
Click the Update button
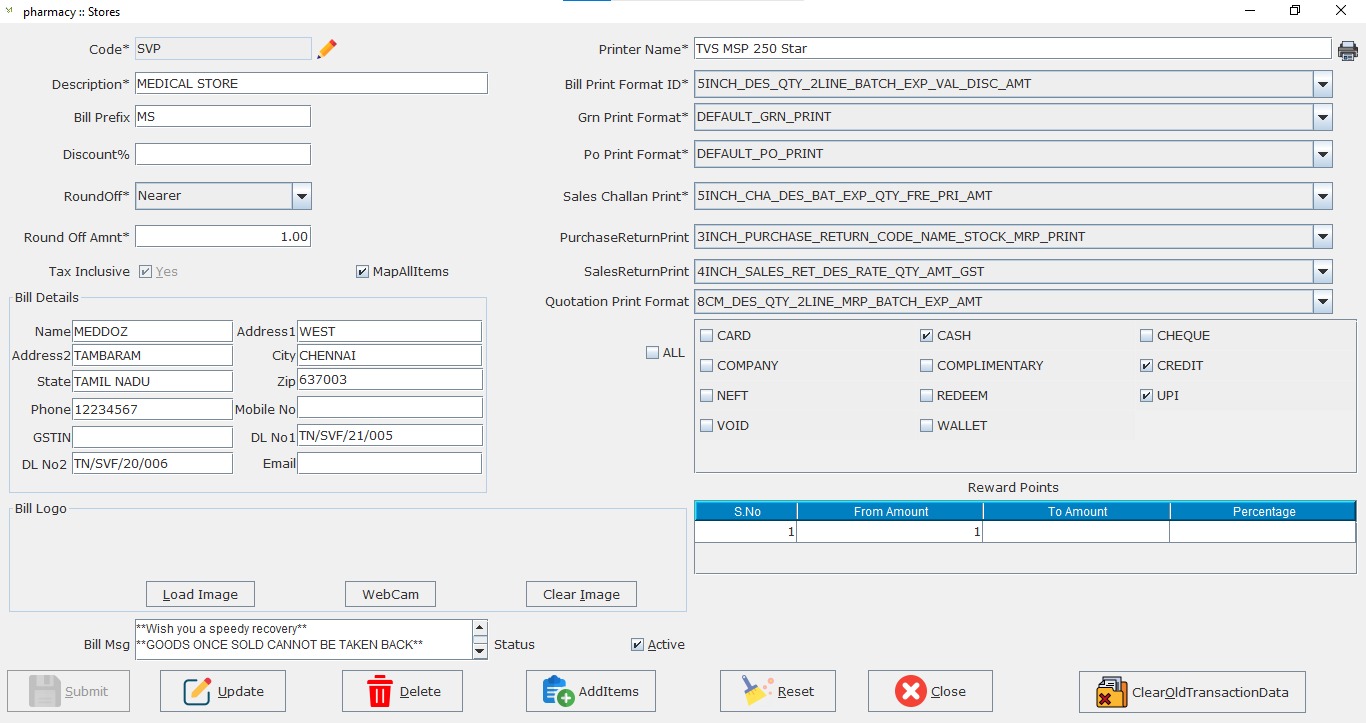(x=223, y=691)
